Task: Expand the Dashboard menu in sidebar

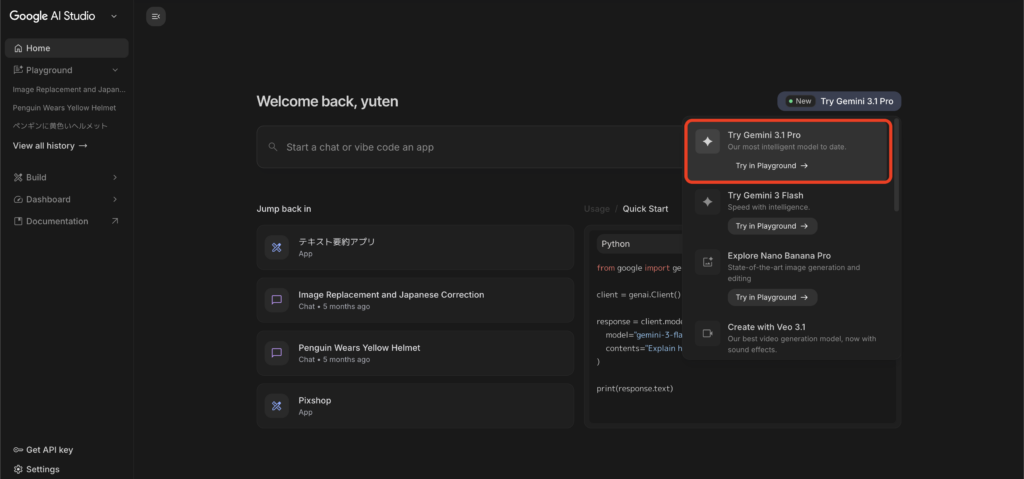Action: 115,199
